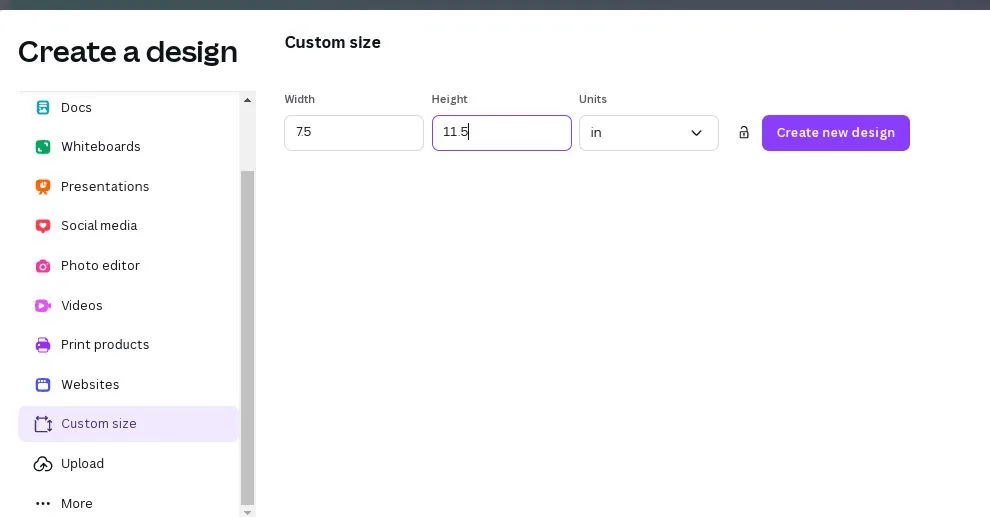
Task: Click the green Whiteboards icon
Action: (43, 147)
